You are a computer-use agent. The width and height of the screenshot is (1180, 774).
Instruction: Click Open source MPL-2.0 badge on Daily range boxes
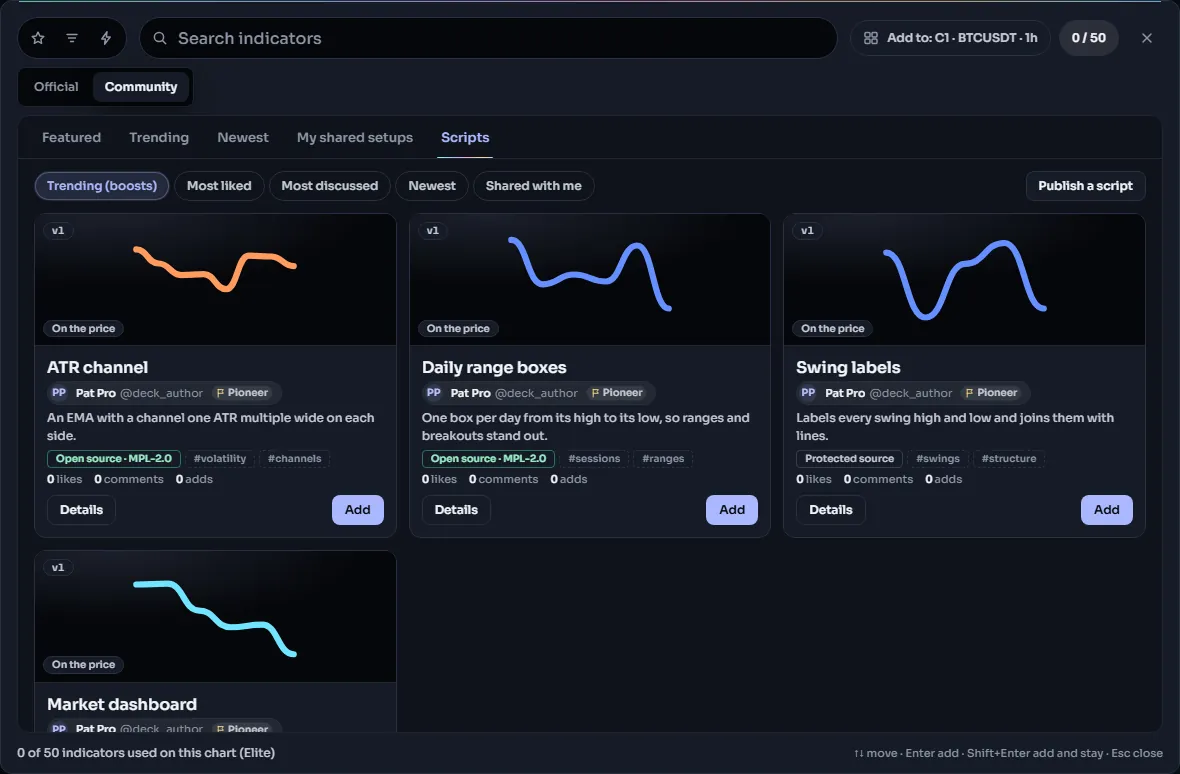click(488, 459)
